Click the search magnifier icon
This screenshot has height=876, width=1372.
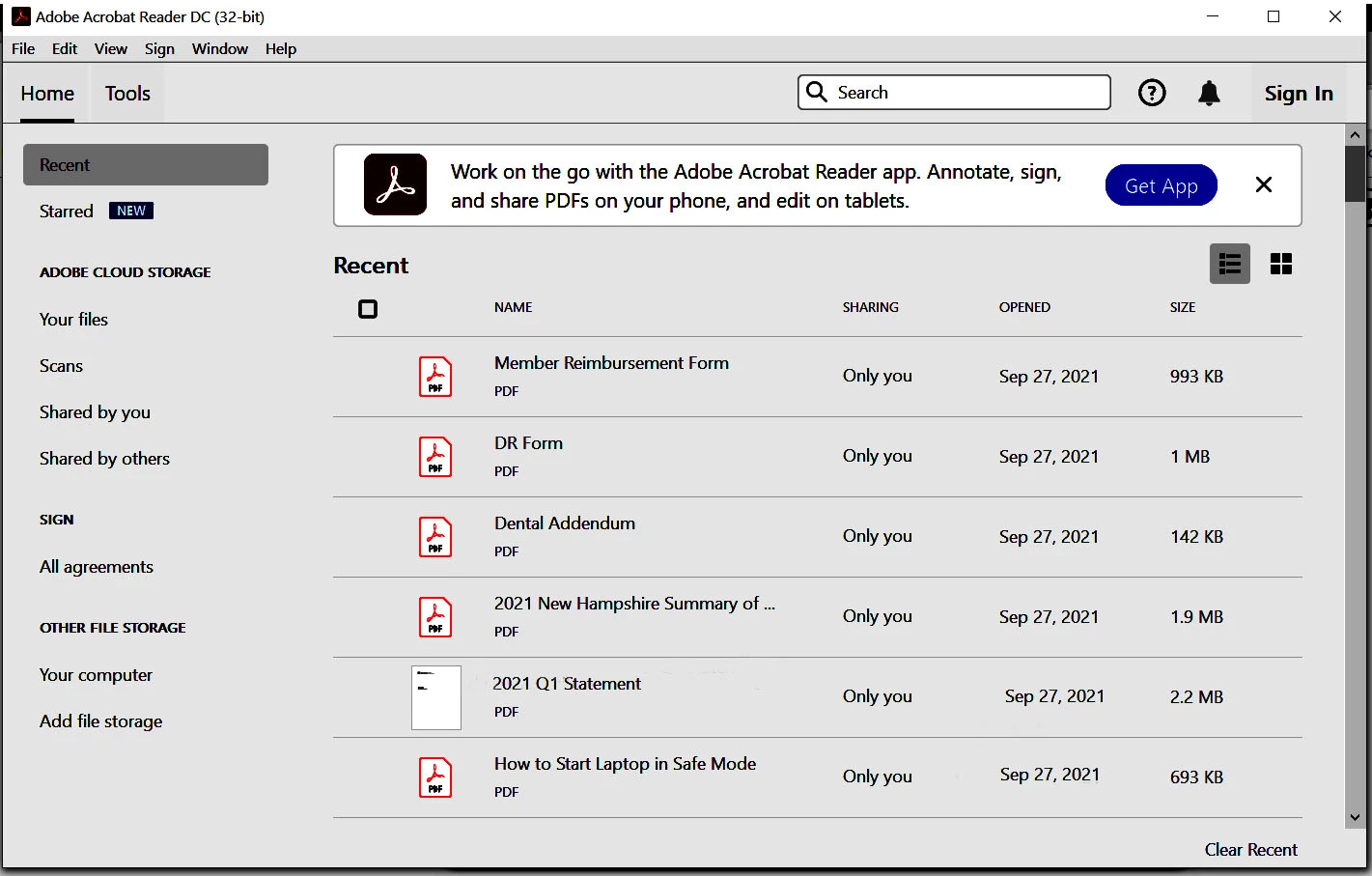point(817,92)
